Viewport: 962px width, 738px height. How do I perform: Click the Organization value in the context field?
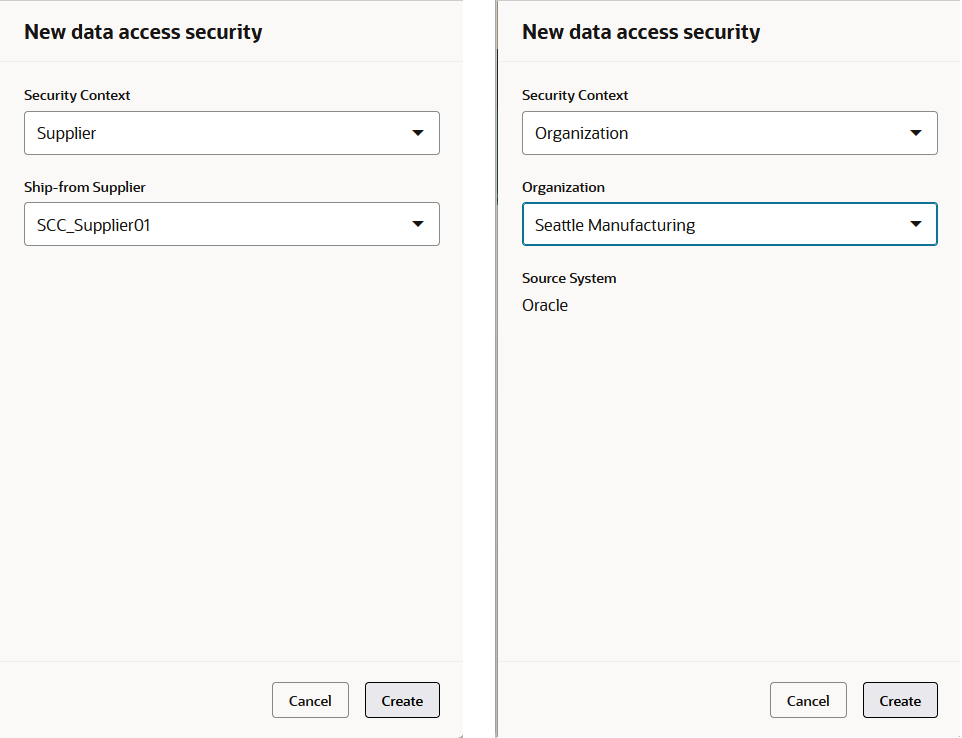tap(700, 133)
